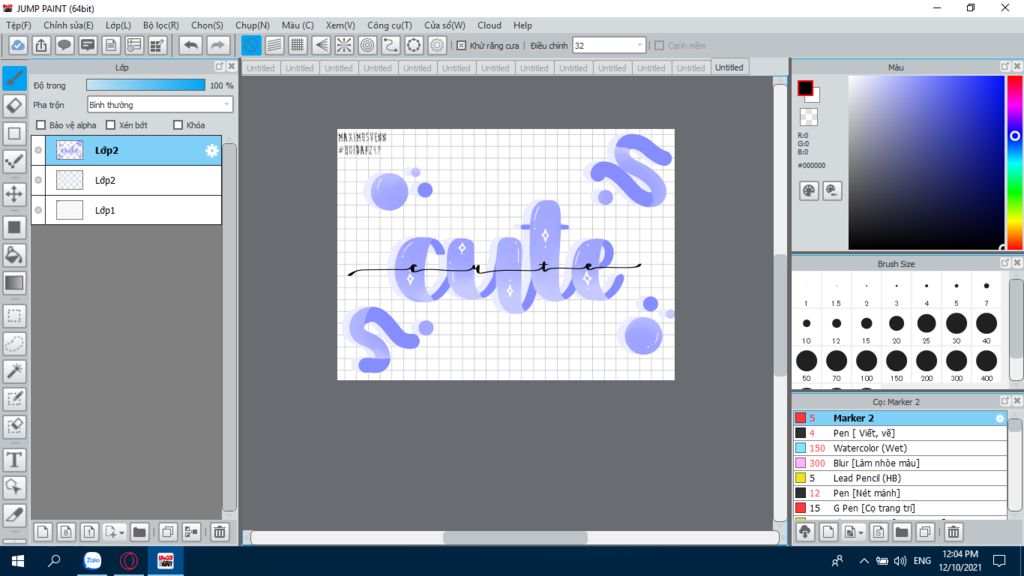The image size is (1024, 576).
Task: Select the Eraser tool
Action: tap(14, 106)
